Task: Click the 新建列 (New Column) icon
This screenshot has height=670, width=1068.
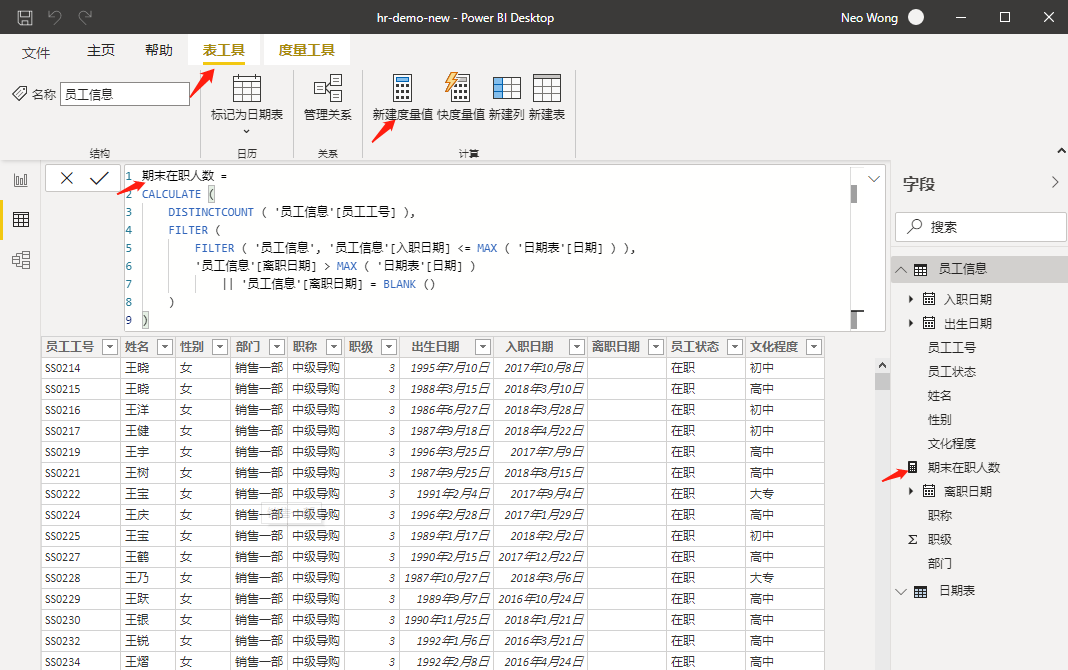Action: point(506,89)
